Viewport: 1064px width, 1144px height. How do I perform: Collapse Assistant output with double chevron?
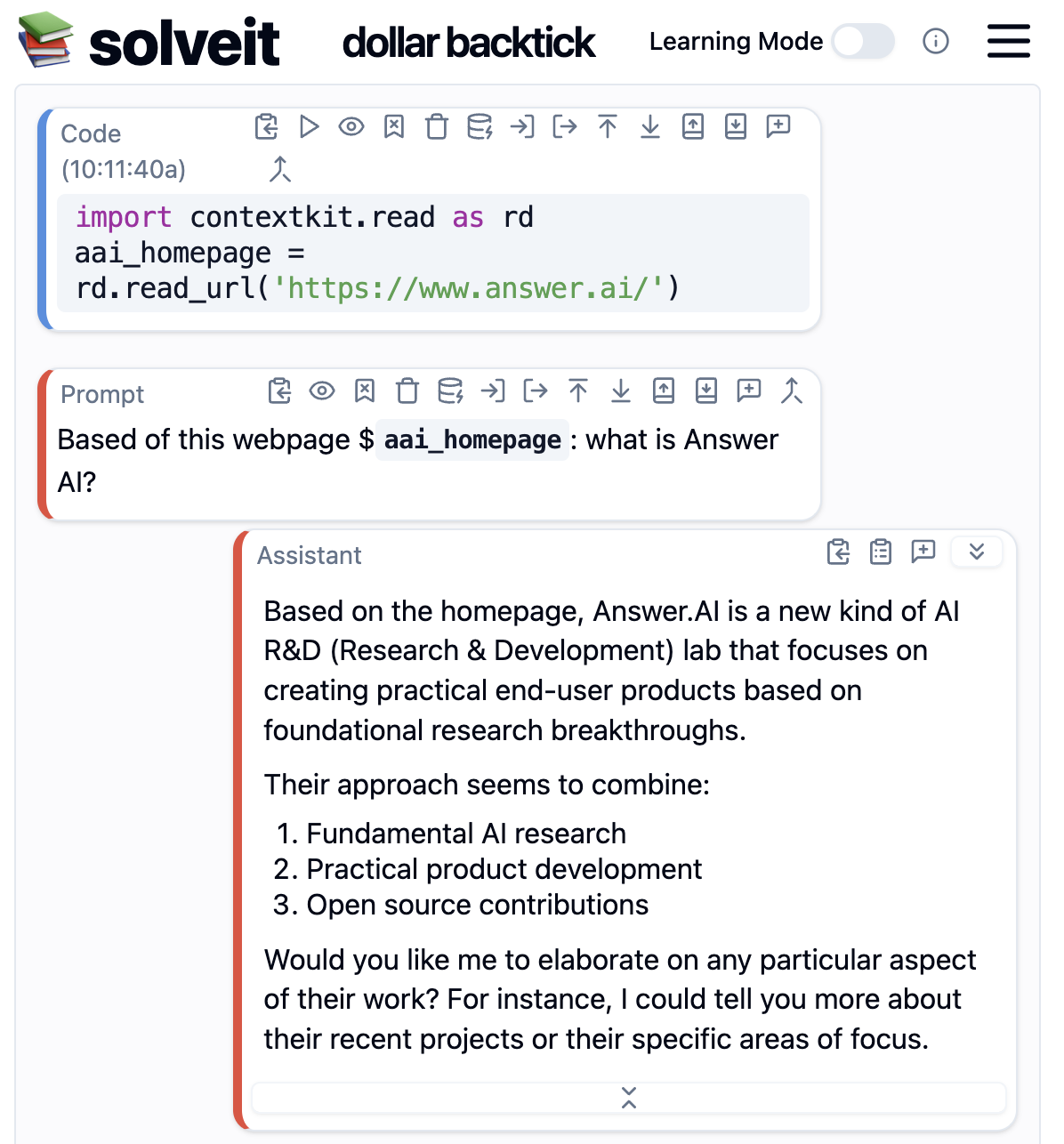tap(977, 552)
